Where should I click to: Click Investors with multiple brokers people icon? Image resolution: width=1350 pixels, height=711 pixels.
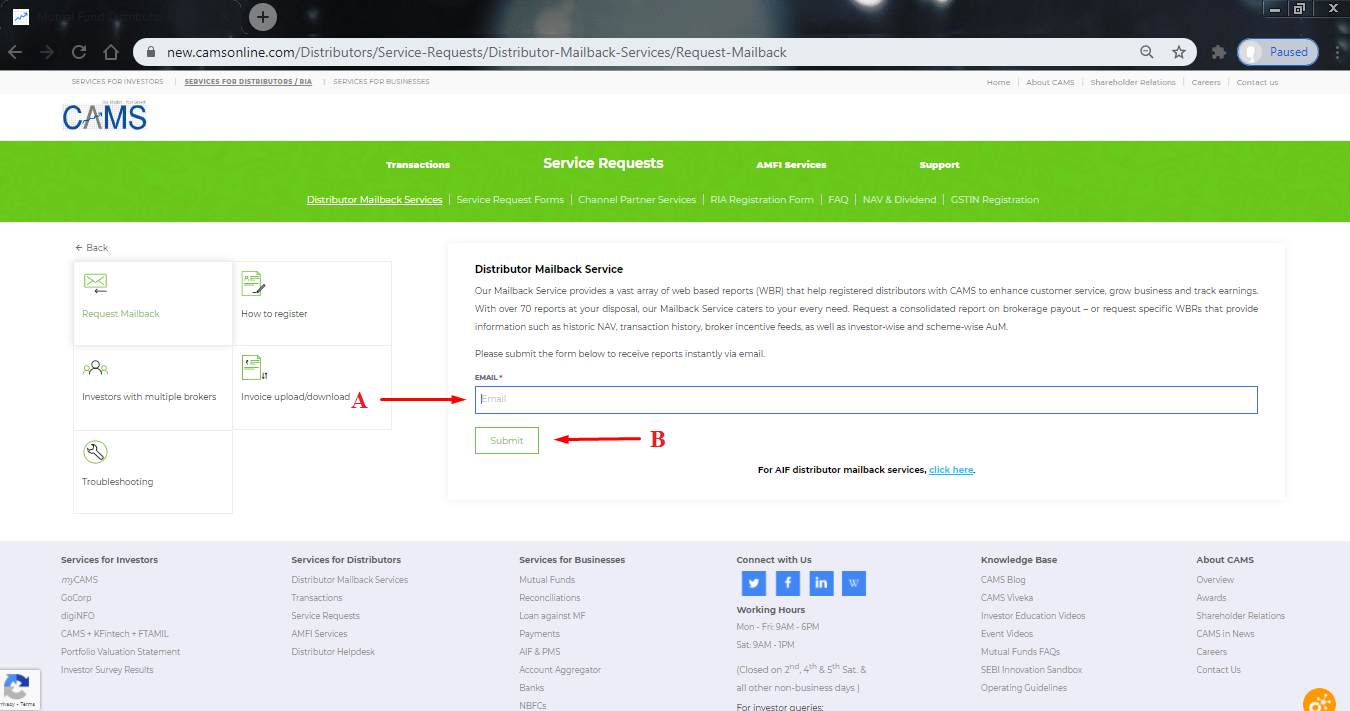[95, 368]
